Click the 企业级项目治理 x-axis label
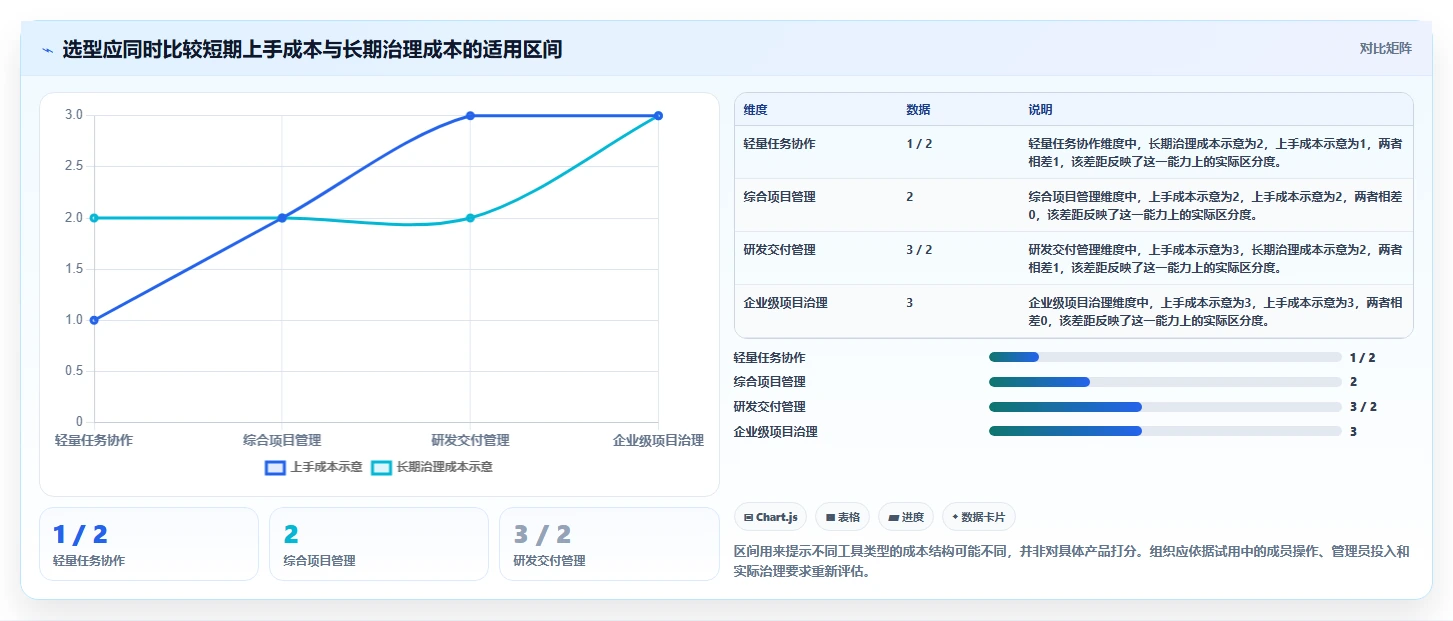This screenshot has width=1453, height=621. pos(658,440)
